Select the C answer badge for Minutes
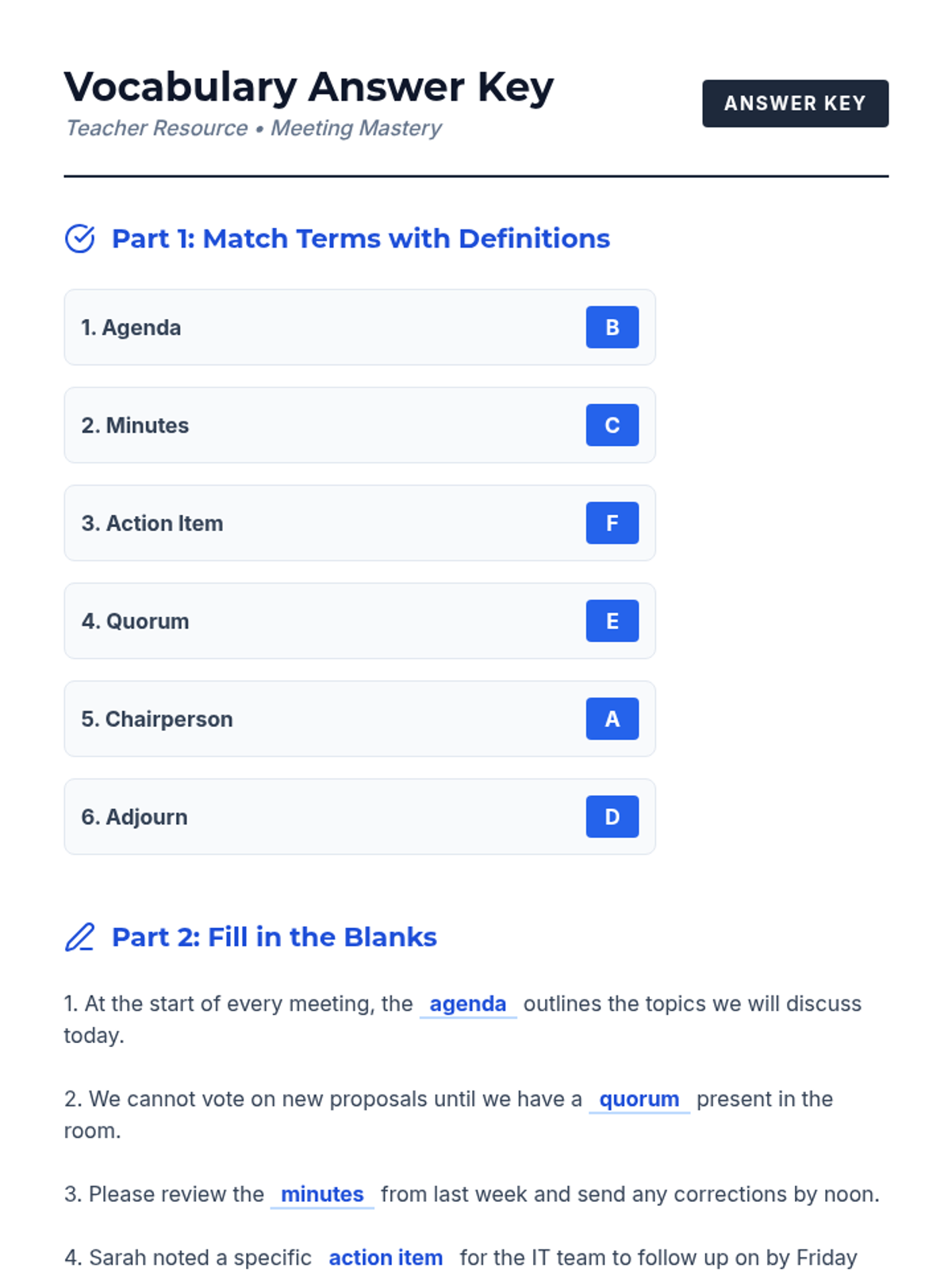Screen dimensions: 952x1270 coord(612,425)
